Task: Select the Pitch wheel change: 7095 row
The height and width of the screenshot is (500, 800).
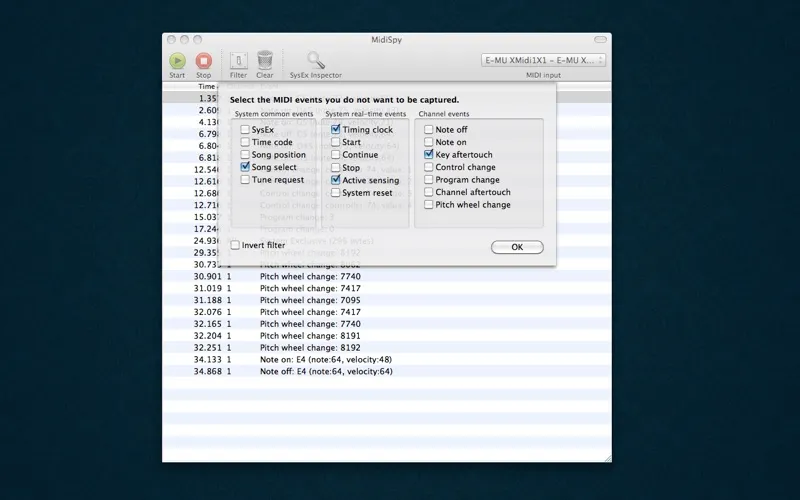Action: click(x=310, y=300)
